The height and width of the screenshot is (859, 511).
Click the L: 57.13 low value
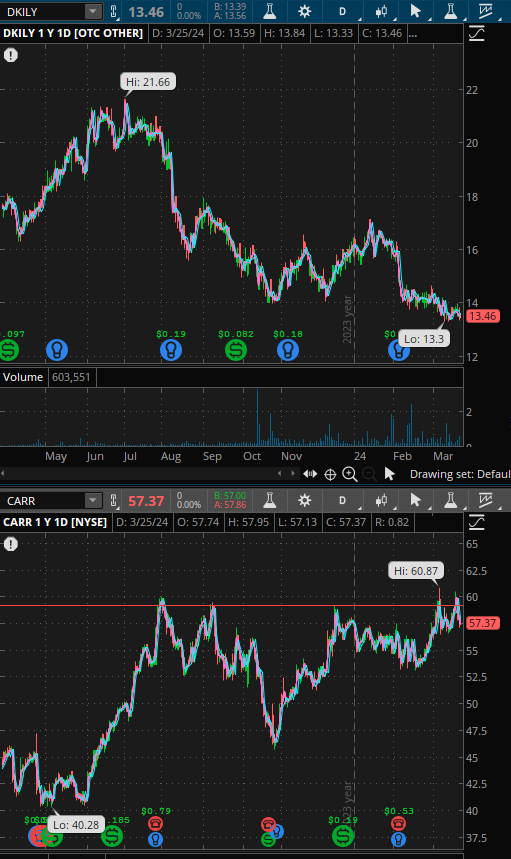pos(297,522)
